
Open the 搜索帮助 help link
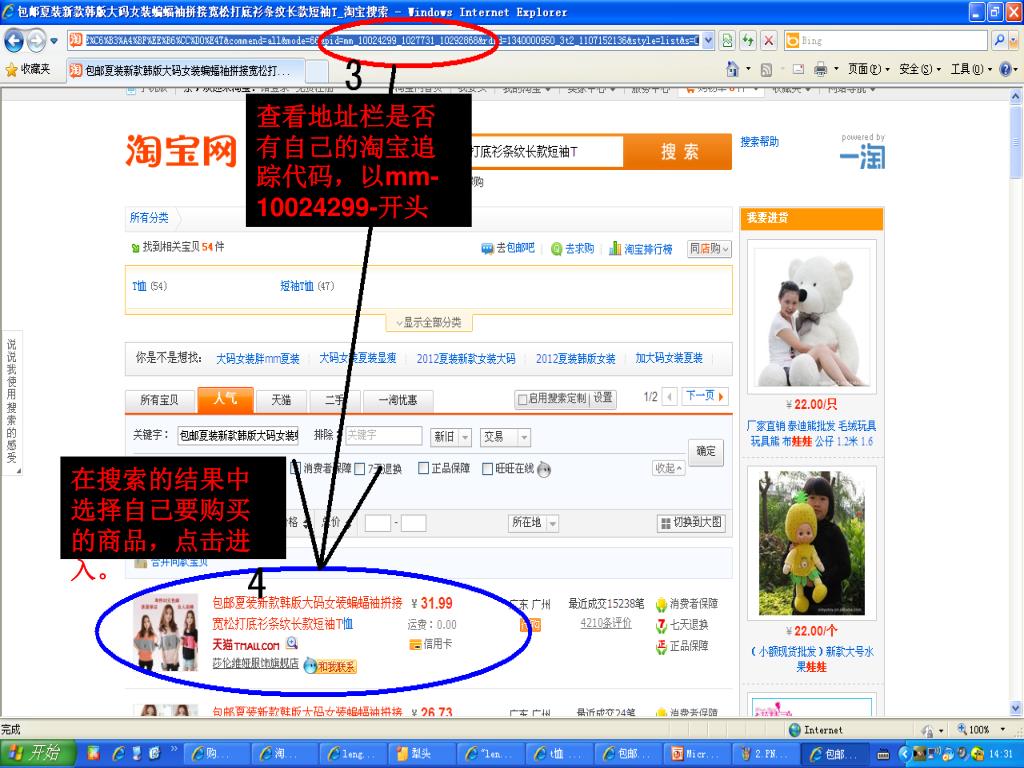tap(759, 142)
